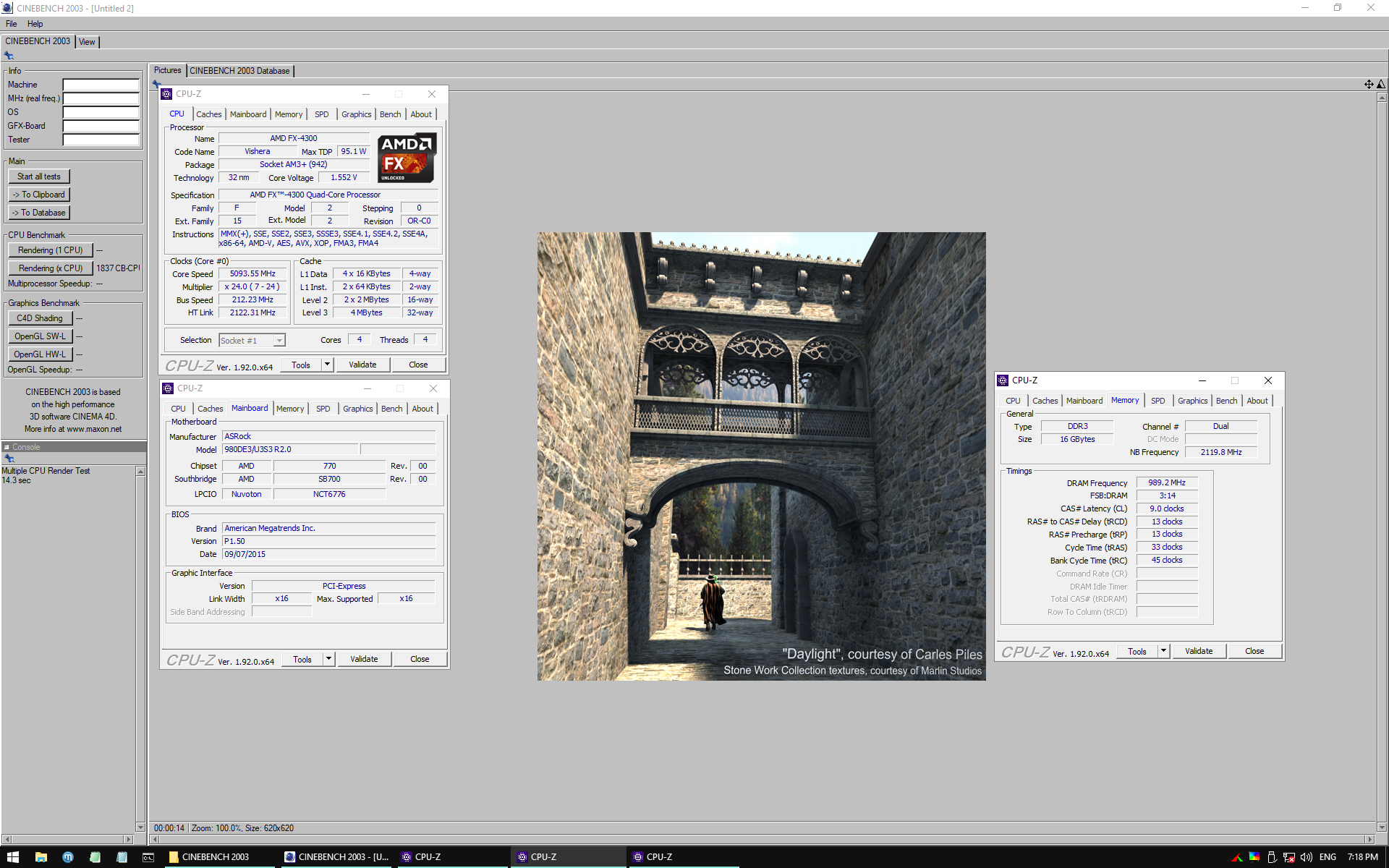Run Rendering (1 CPU) benchmark
Image resolution: width=1389 pixels, height=868 pixels.
51,250
